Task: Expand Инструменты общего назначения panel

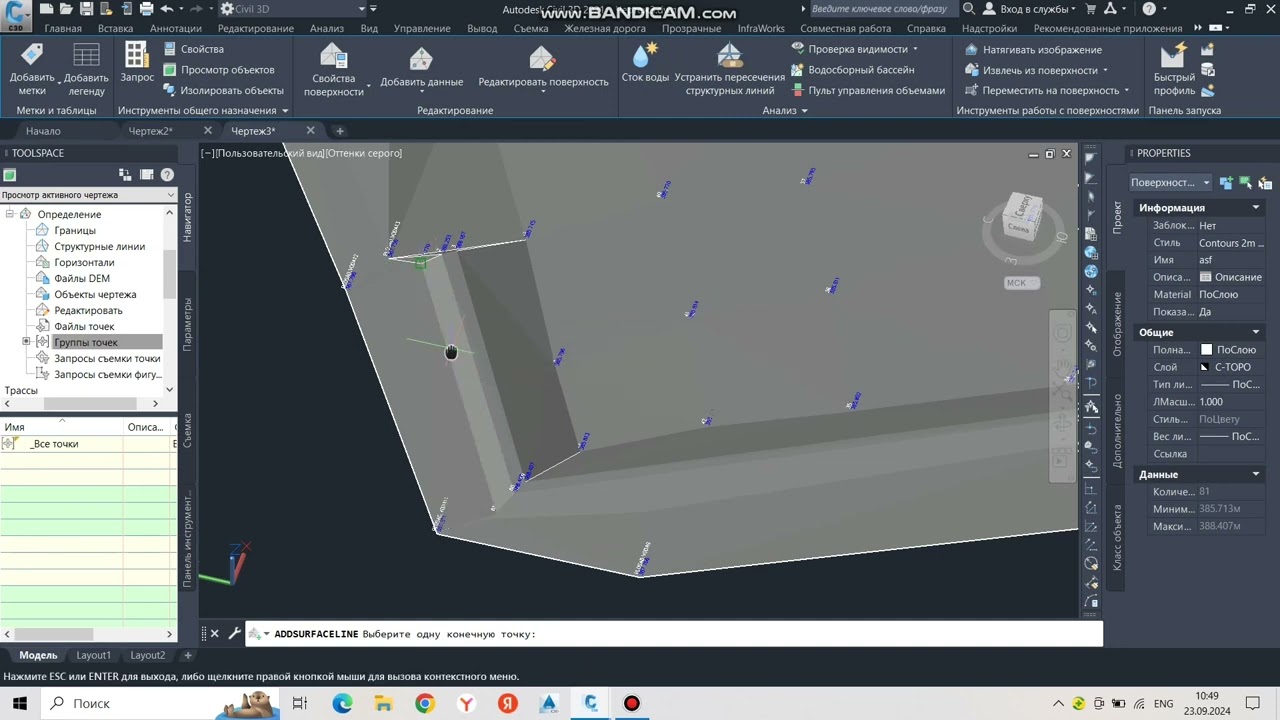Action: (285, 111)
